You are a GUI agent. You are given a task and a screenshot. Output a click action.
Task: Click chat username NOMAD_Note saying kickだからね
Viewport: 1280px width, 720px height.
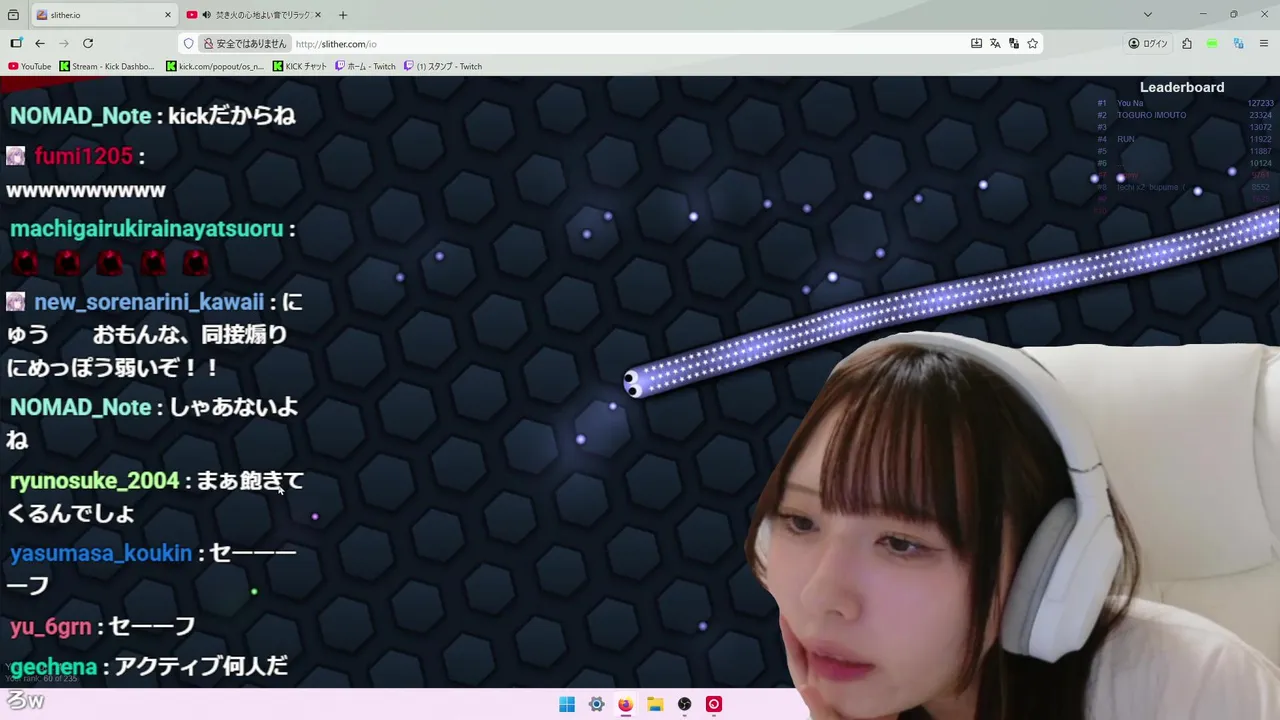pos(80,116)
